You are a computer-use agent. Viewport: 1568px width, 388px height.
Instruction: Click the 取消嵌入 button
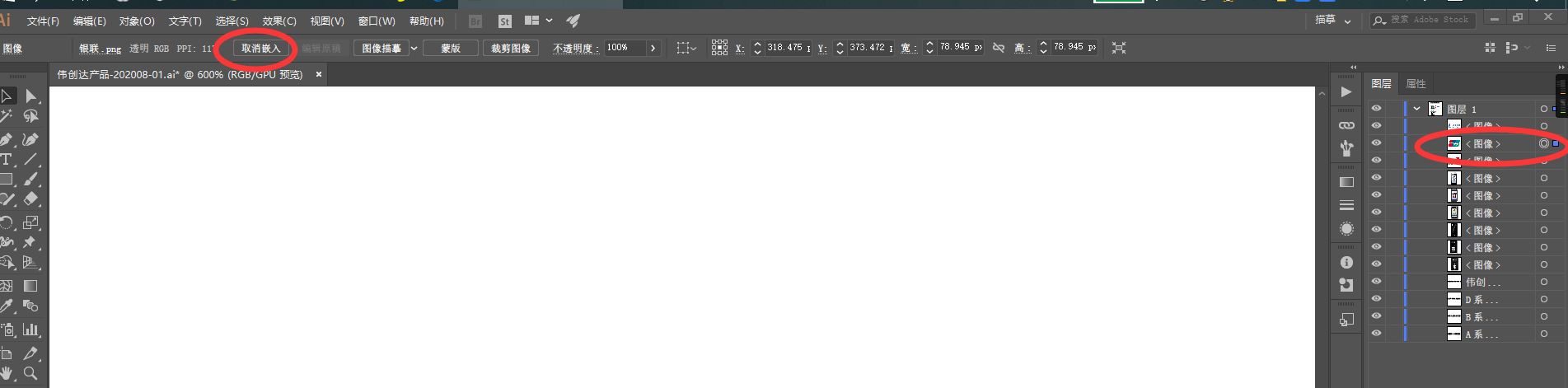(x=261, y=48)
